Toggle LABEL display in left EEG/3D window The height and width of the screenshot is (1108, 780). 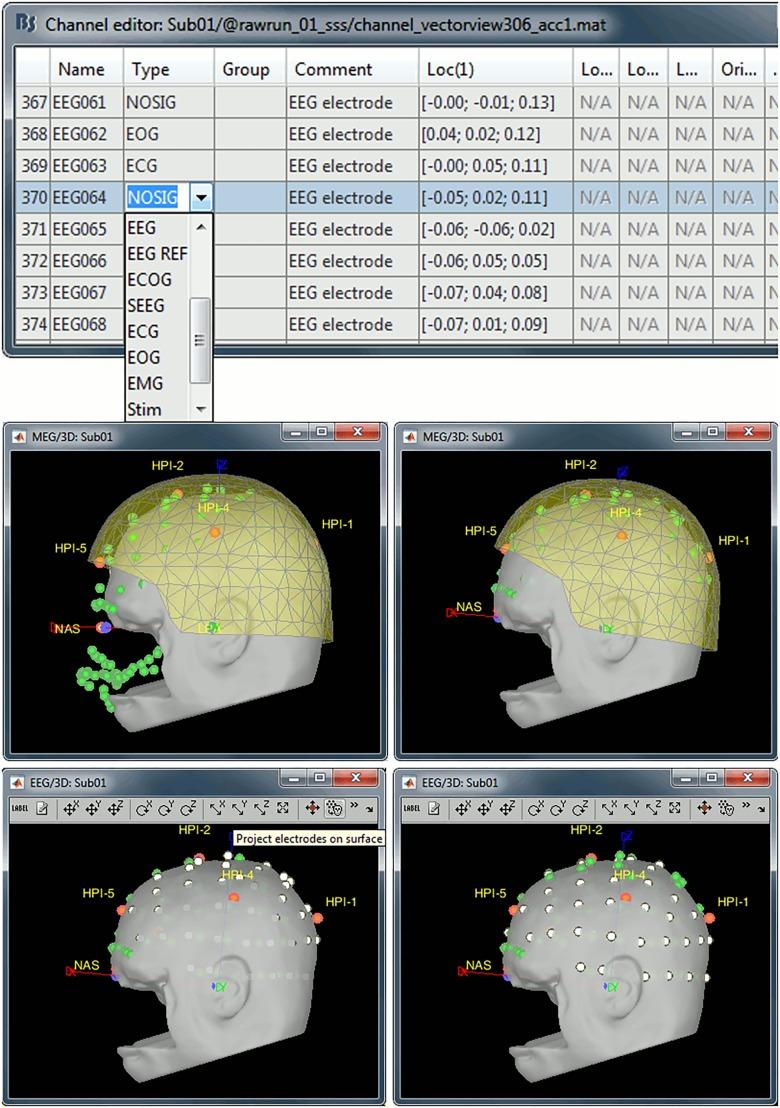19,808
